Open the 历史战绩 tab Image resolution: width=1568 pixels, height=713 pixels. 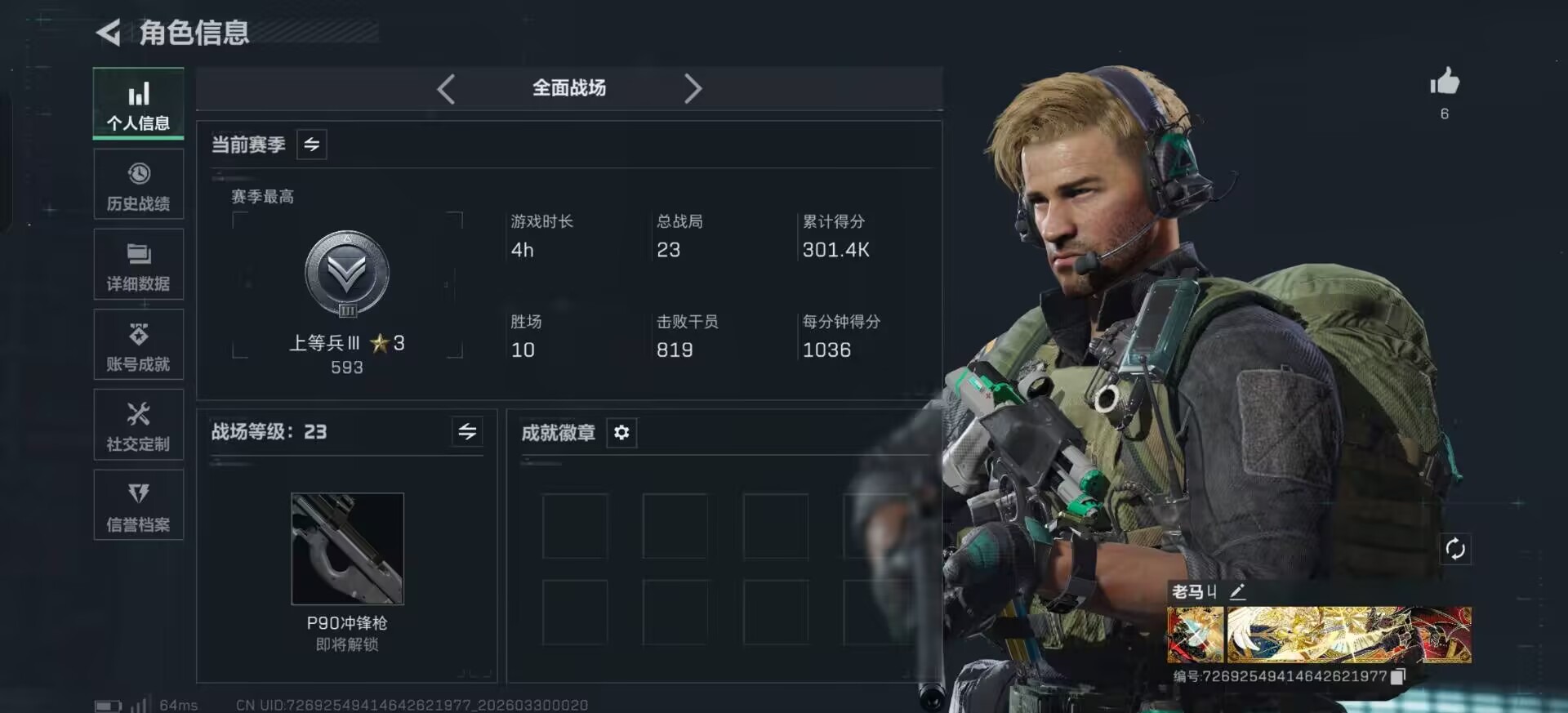(x=138, y=185)
